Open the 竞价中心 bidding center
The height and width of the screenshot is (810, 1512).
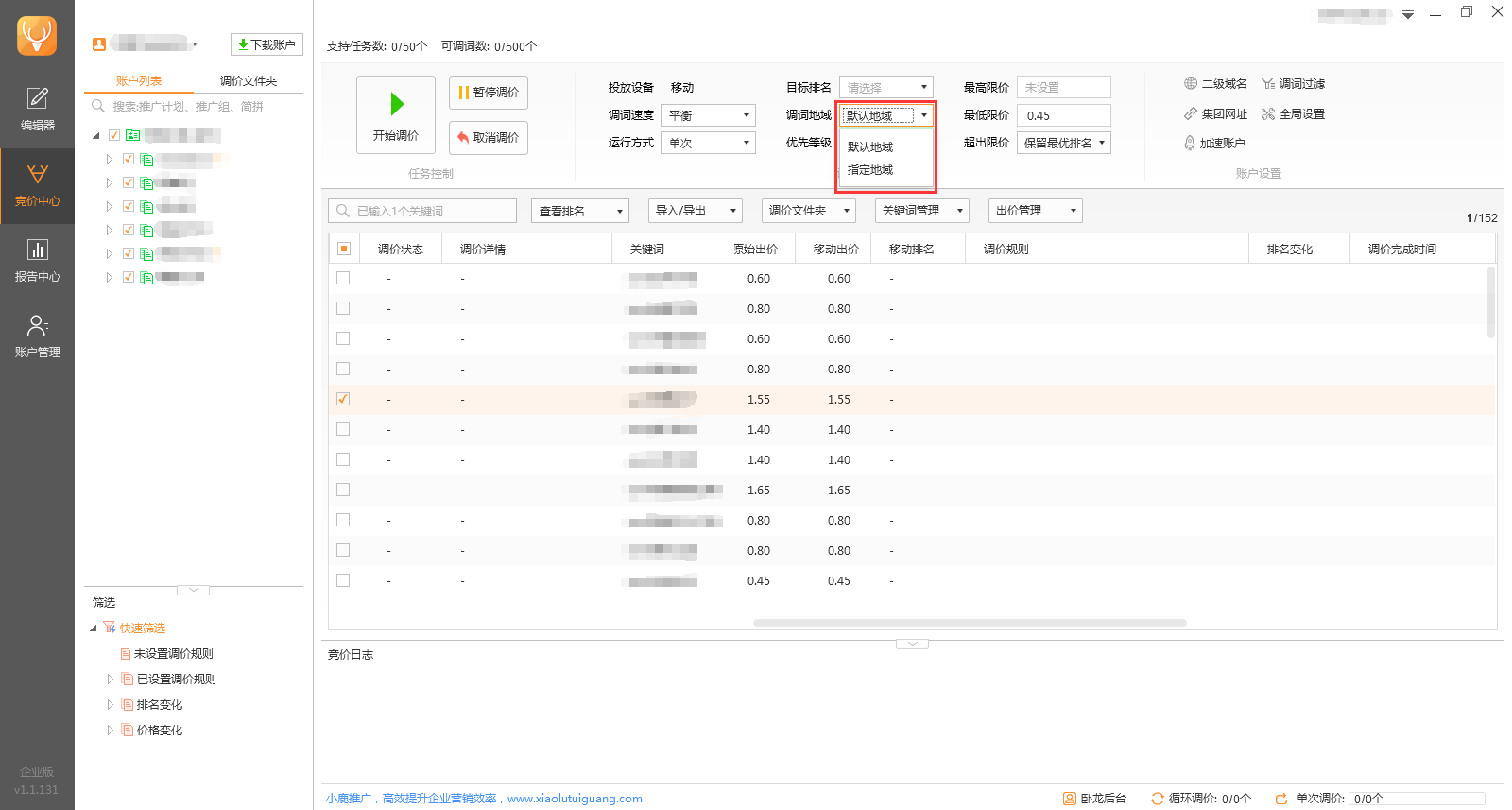click(37, 186)
